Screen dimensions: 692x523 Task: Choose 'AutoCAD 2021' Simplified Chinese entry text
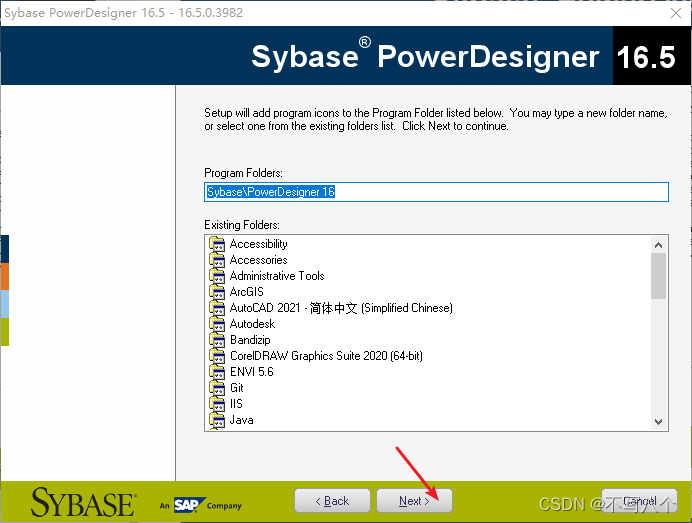341,308
